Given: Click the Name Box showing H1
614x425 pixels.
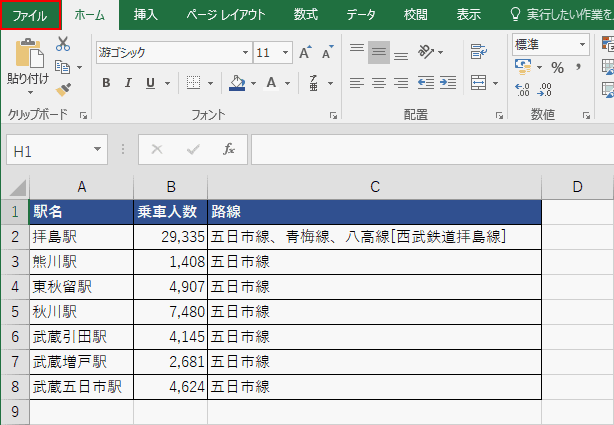Looking at the screenshot, I should (49, 150).
